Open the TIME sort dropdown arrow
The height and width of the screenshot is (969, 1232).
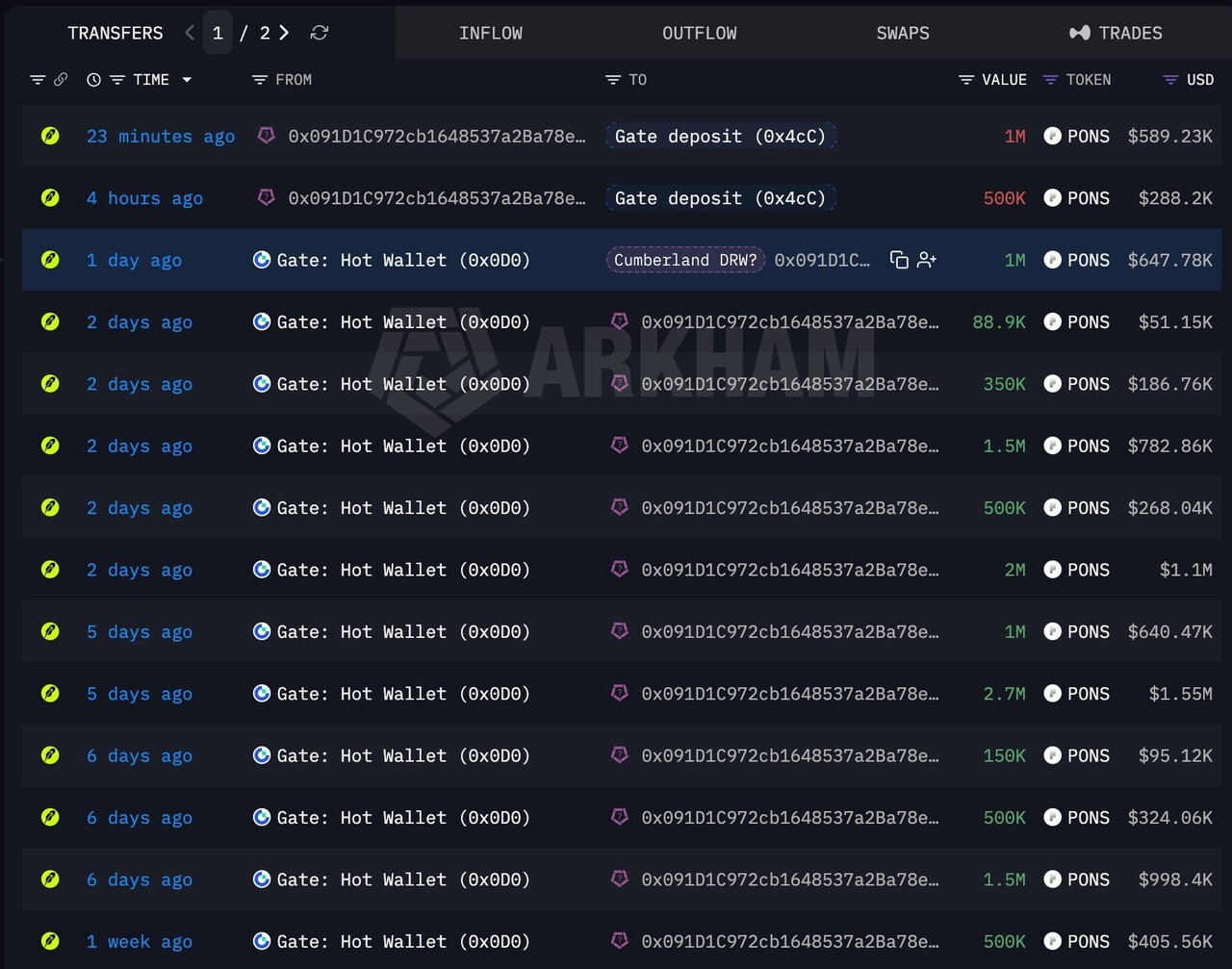pyautogui.click(x=187, y=80)
